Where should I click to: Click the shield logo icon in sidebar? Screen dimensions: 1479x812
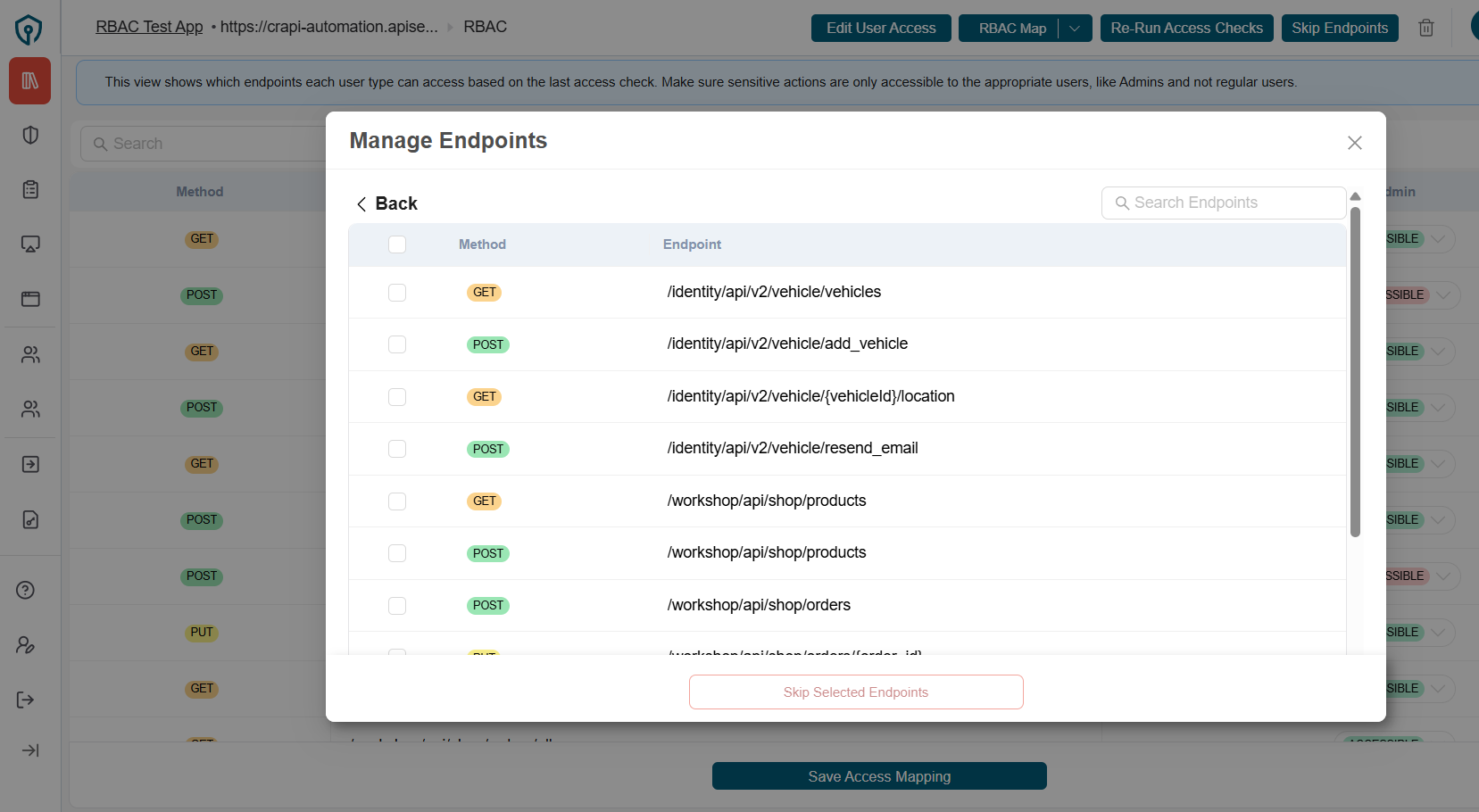click(x=29, y=29)
